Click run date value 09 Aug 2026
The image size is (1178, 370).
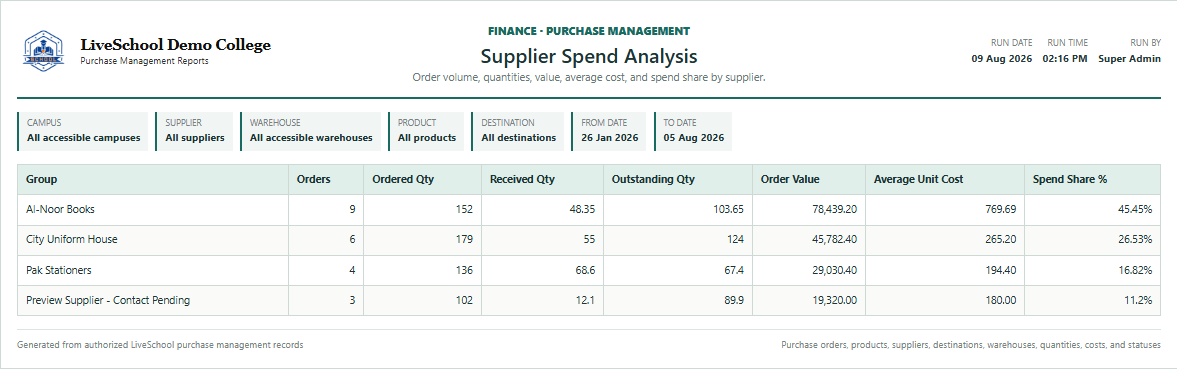point(1001,59)
